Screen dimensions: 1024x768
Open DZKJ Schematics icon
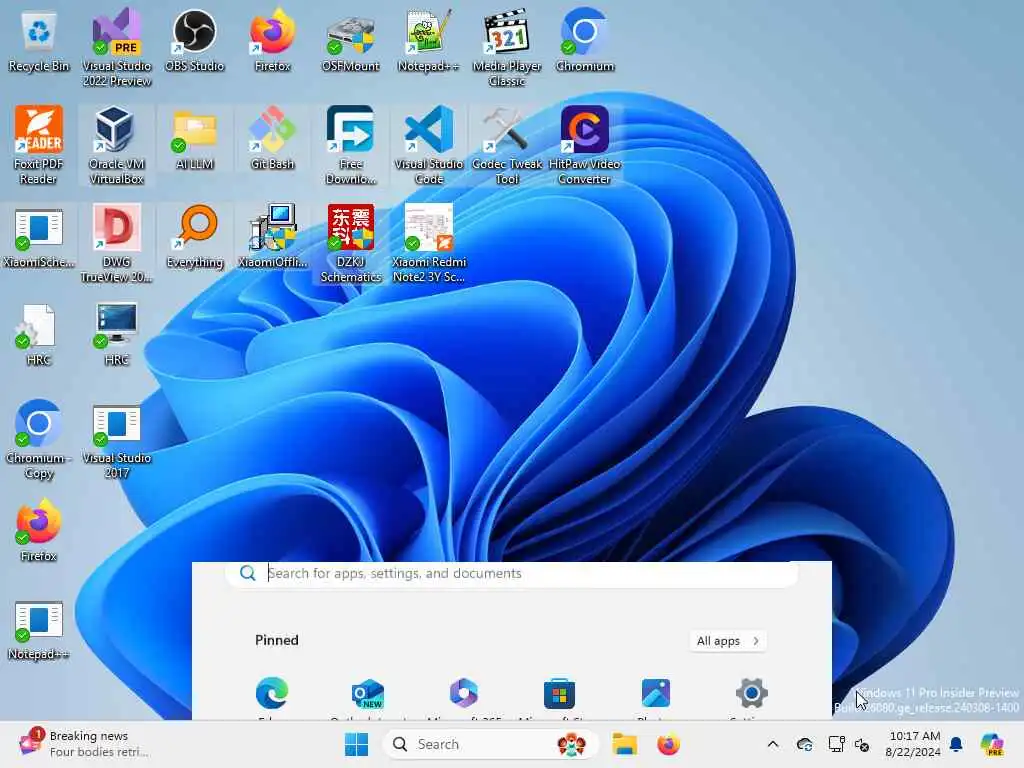coord(351,243)
